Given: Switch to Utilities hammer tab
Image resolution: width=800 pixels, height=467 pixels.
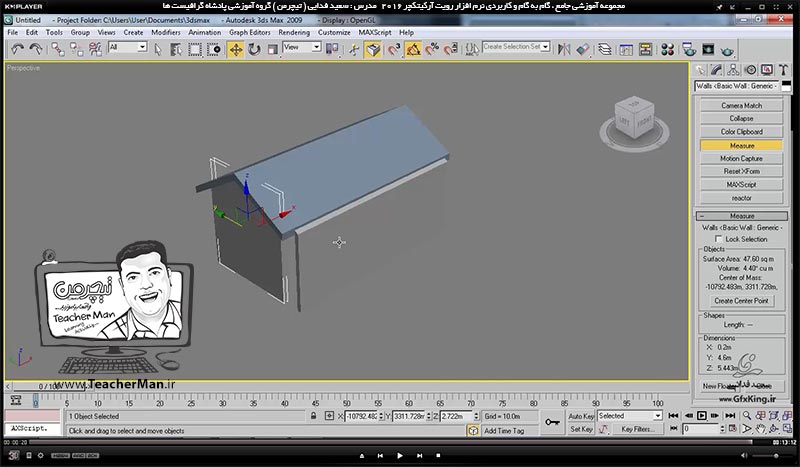Looking at the screenshot, I should click(784, 70).
